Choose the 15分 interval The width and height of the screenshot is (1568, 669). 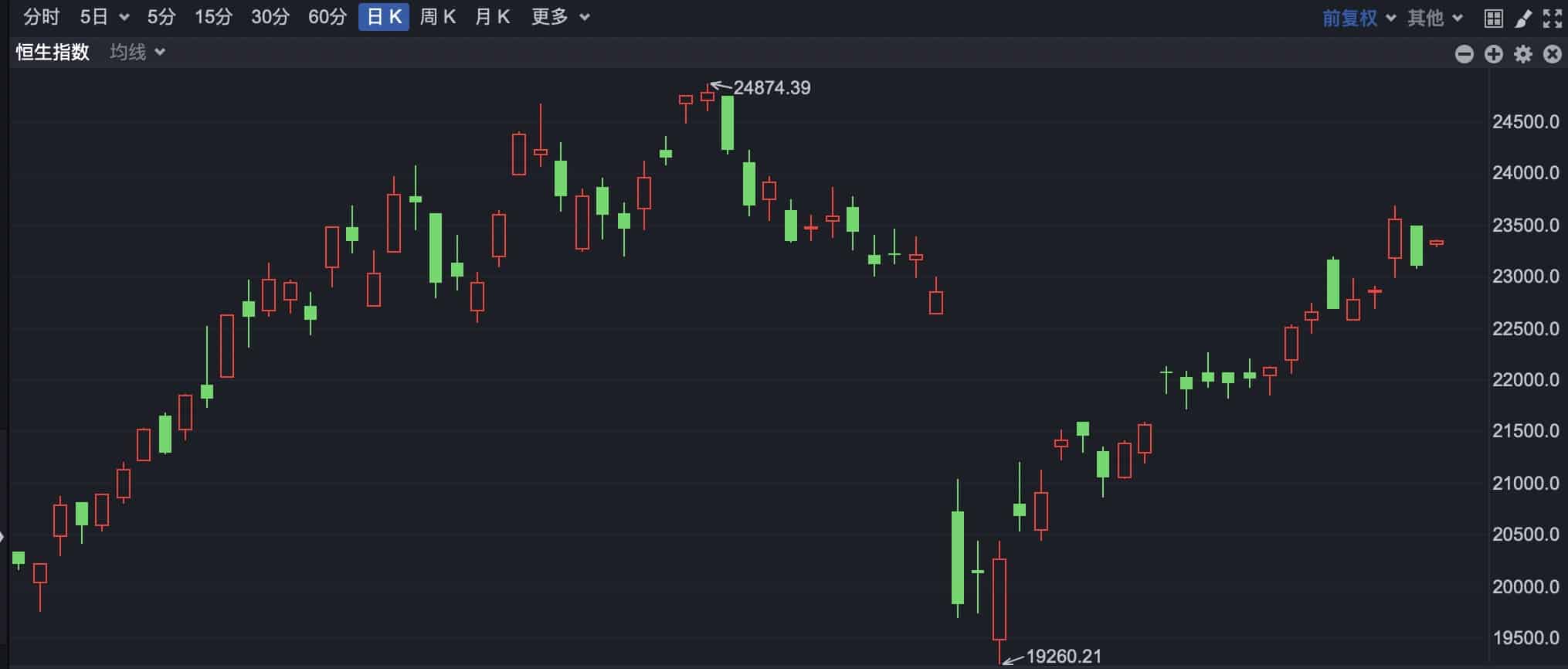213,17
